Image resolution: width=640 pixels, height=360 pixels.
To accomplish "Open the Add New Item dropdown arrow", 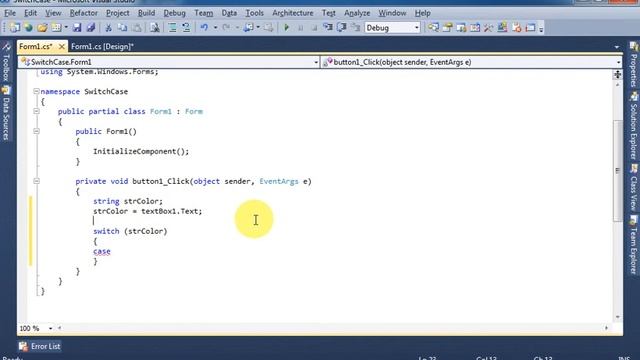I will (x=66, y=28).
